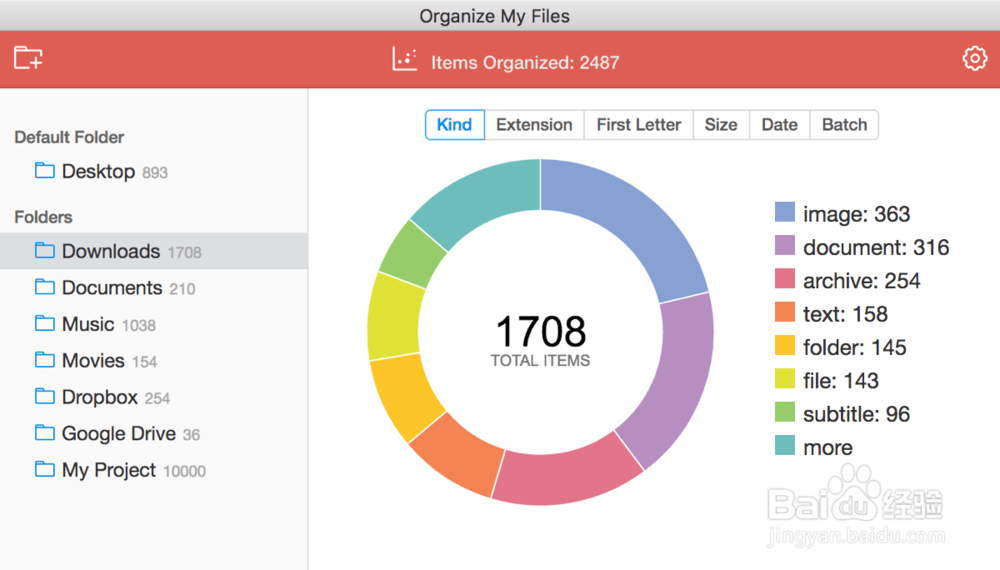Viewport: 1000px width, 570px height.
Task: Click the folder legend amber swatch
Action: tap(785, 345)
